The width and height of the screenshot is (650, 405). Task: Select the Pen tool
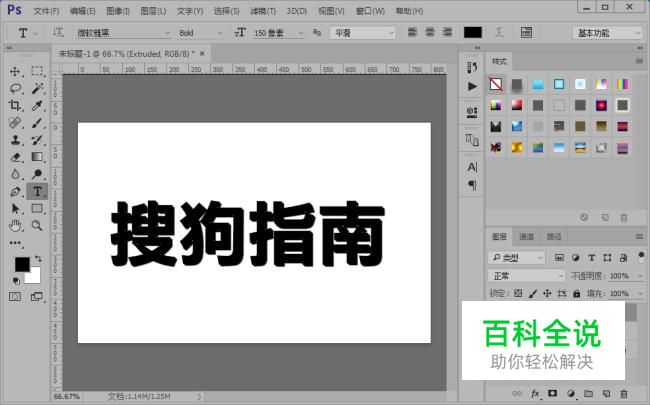pos(15,192)
